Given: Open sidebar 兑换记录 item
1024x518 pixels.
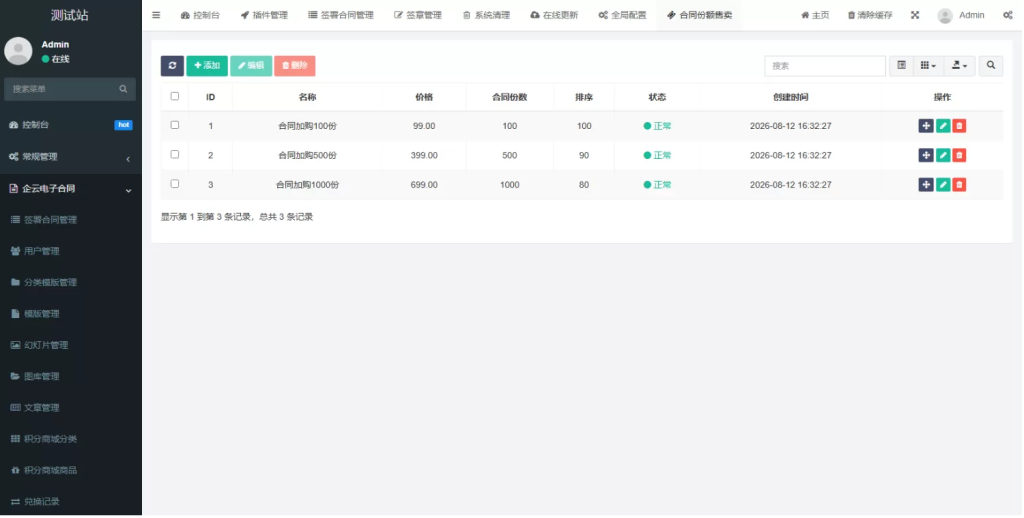Looking at the screenshot, I should coord(71,502).
